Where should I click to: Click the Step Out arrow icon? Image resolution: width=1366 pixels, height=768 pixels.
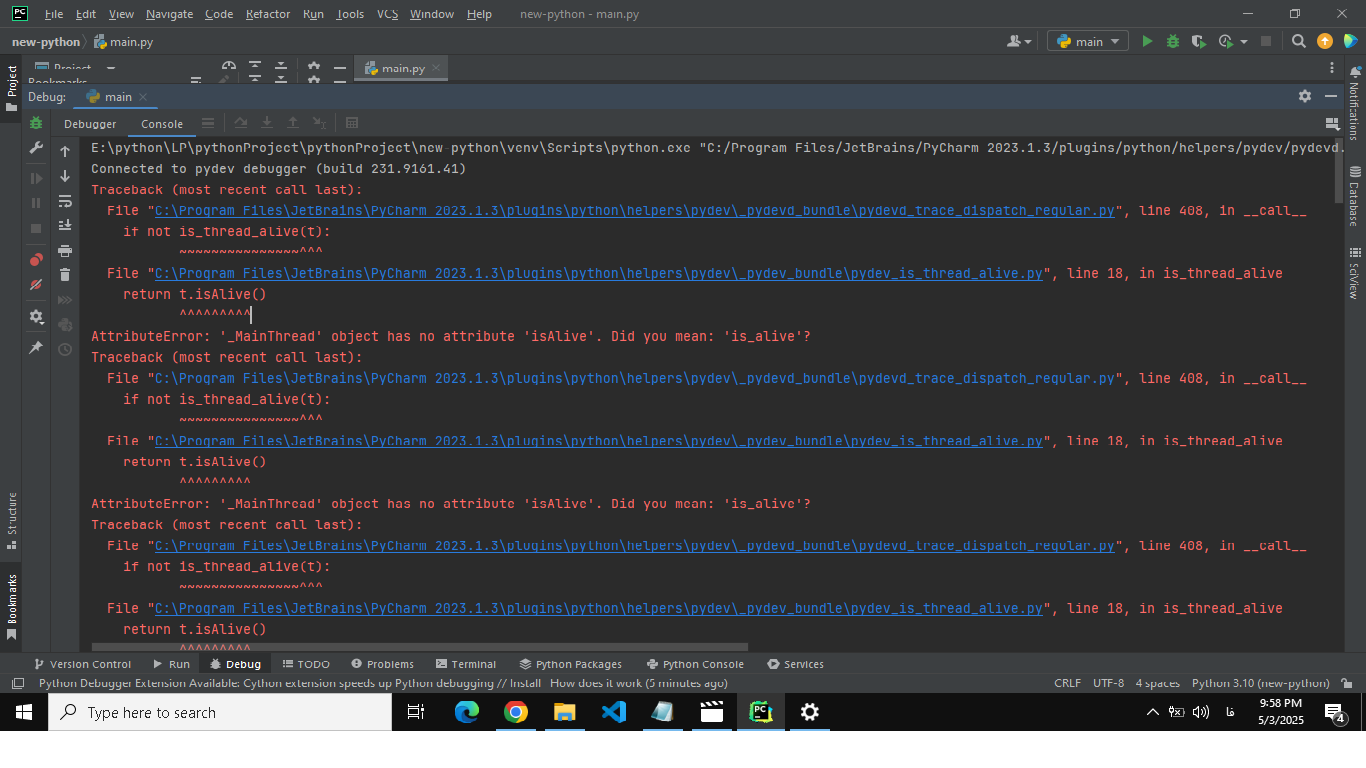[x=293, y=123]
